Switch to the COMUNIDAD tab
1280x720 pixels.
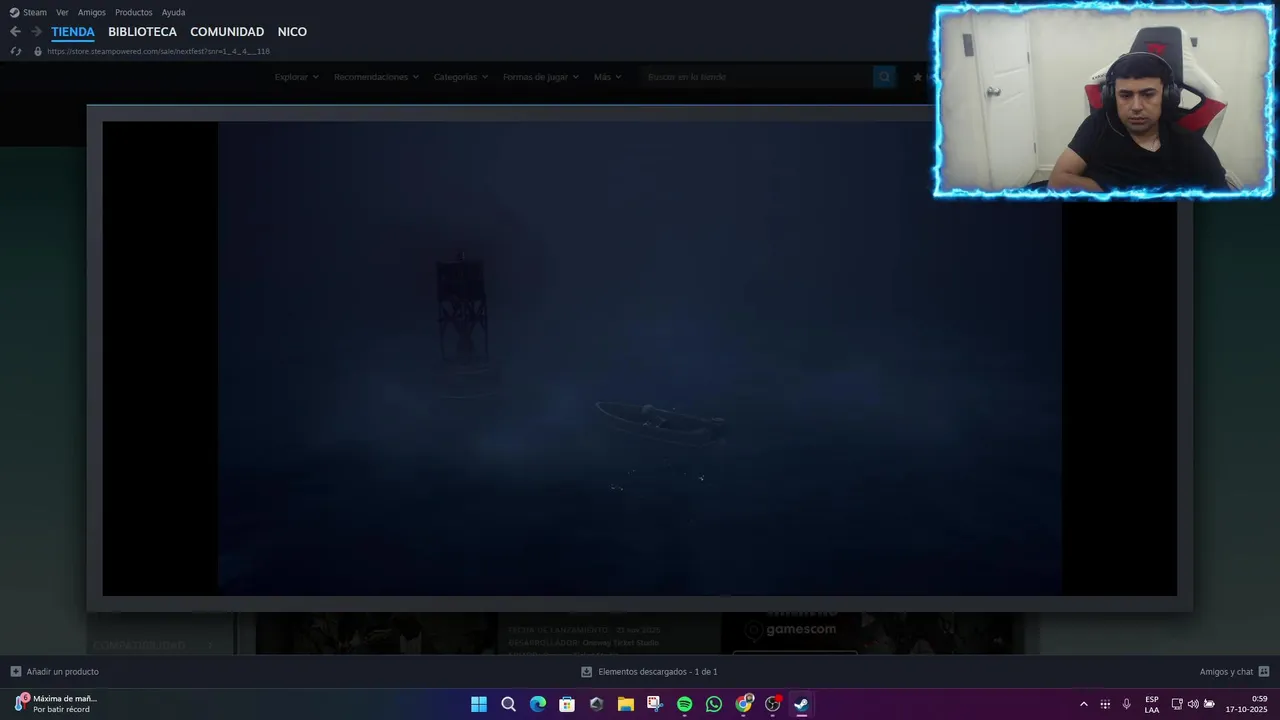point(227,32)
